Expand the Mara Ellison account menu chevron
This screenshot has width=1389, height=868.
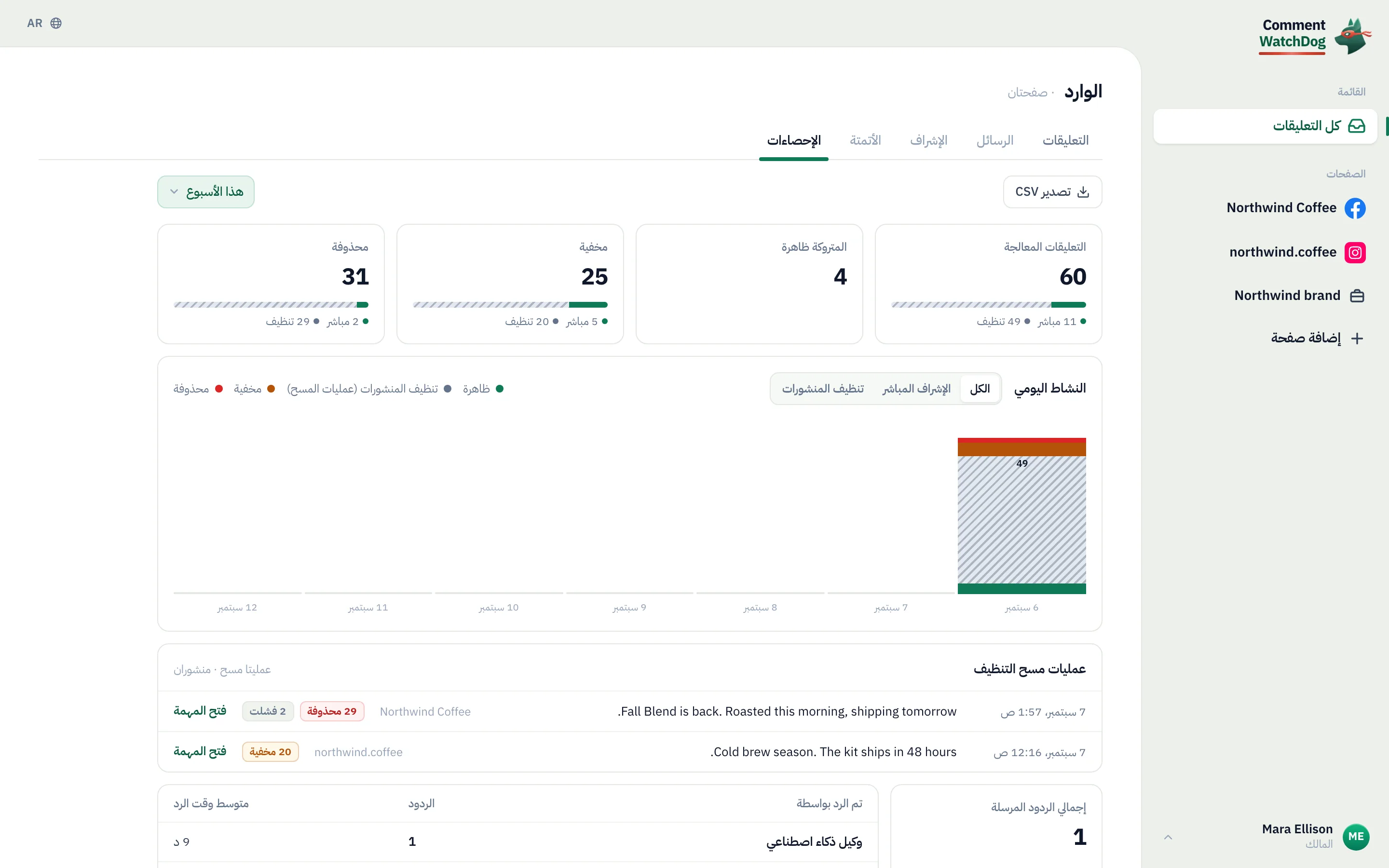tap(1168, 837)
